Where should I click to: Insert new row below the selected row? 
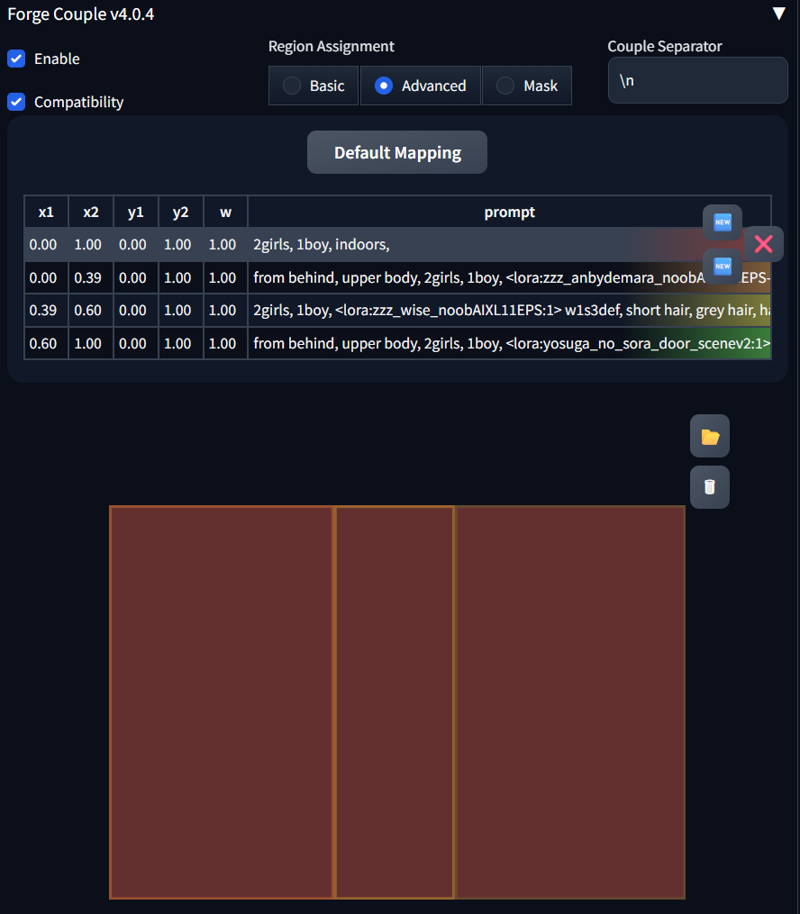(722, 266)
